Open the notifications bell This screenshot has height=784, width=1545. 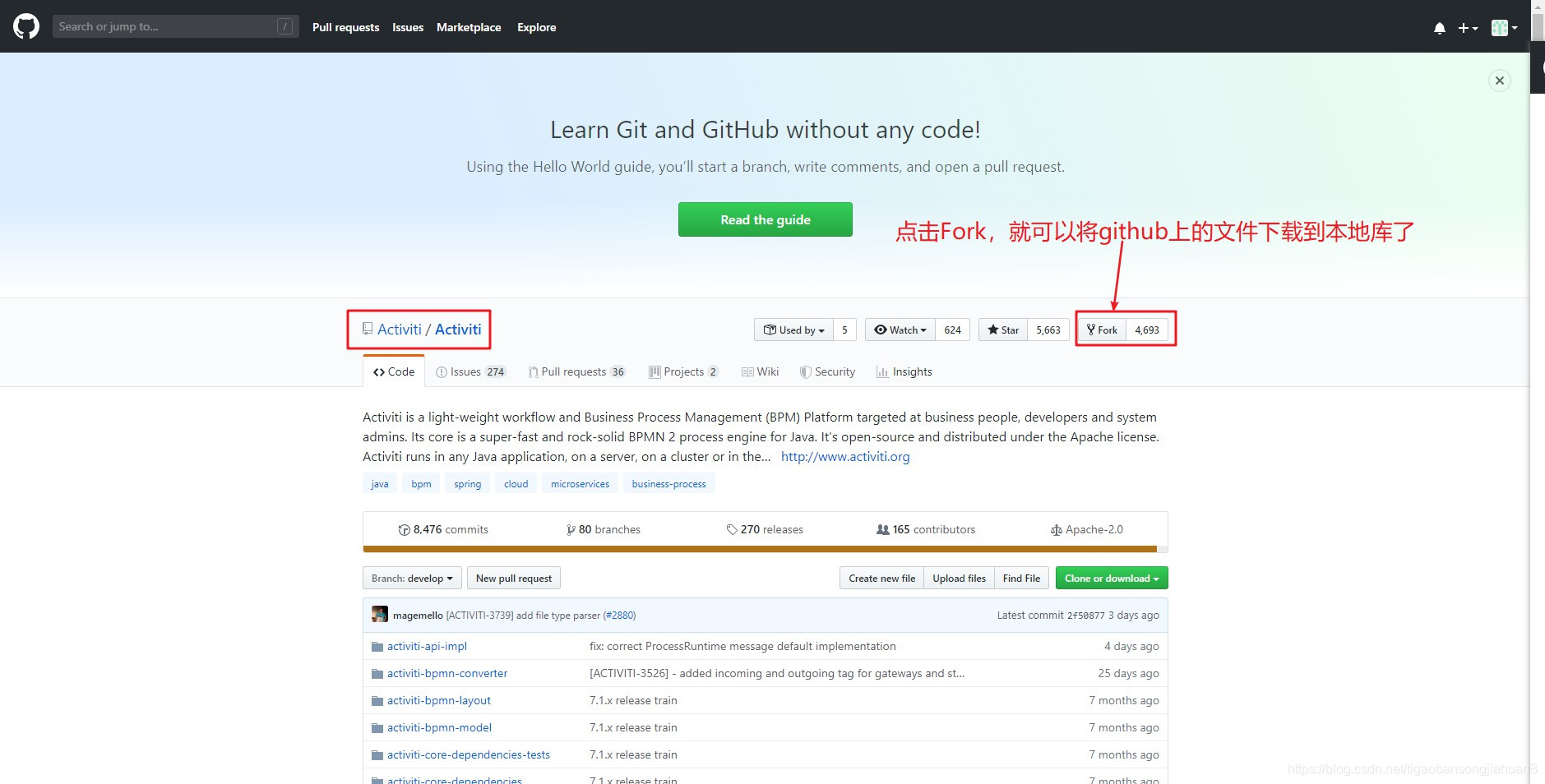1439,28
